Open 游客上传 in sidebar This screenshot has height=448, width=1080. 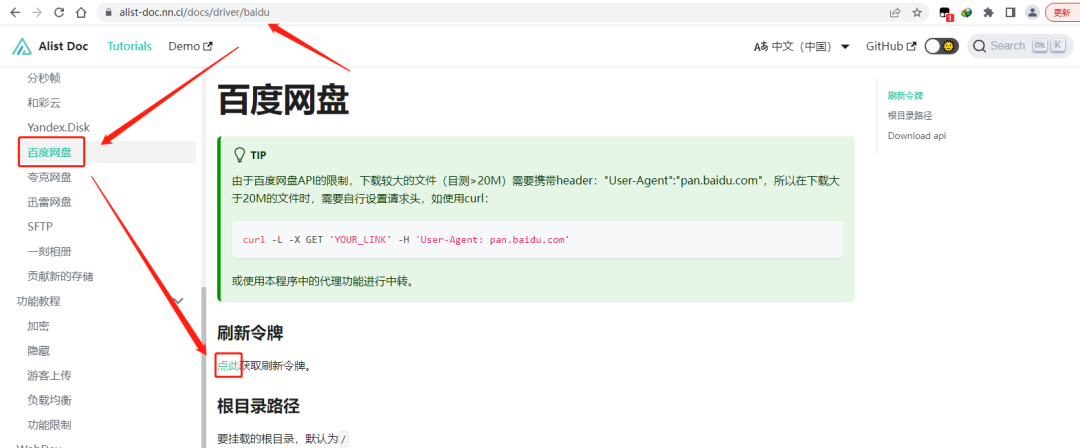[50, 376]
